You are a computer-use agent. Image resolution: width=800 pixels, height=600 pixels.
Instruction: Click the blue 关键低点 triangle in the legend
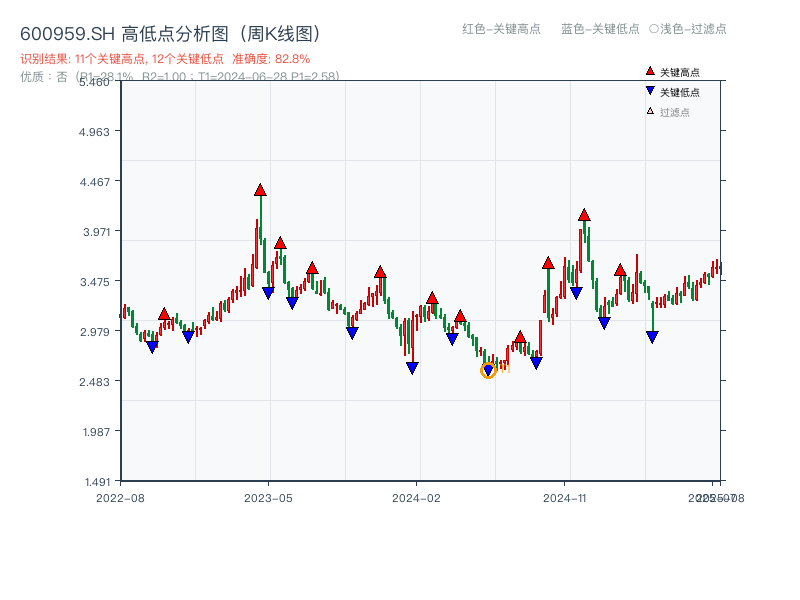pos(650,91)
